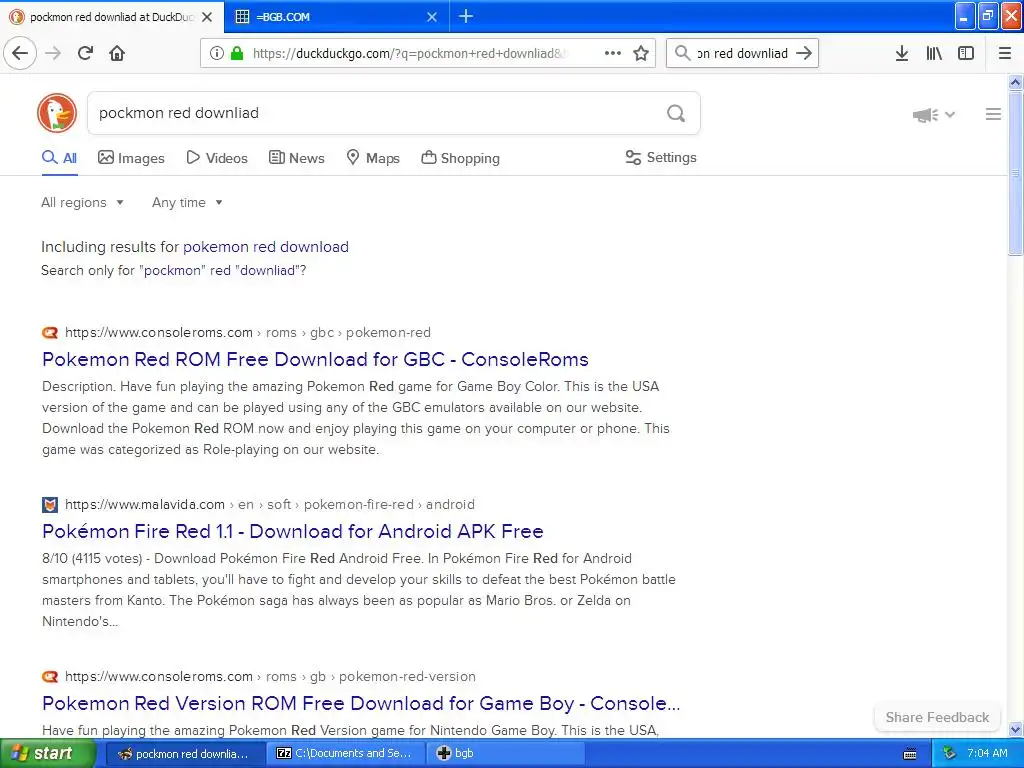Expand the All regions dropdown
1024x768 pixels.
coord(82,202)
